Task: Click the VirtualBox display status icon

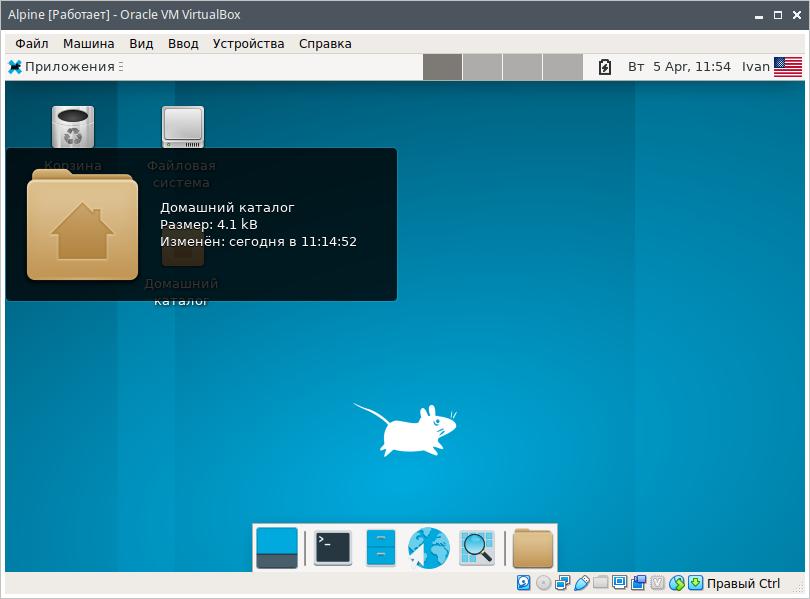Action: [x=619, y=582]
